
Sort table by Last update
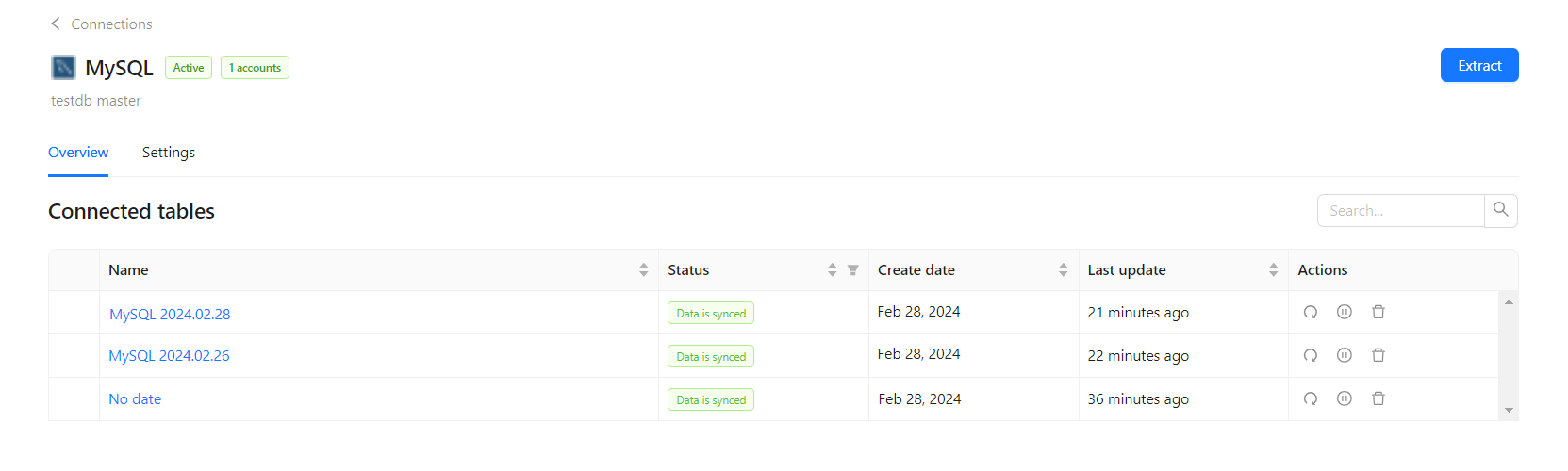pyautogui.click(x=1274, y=270)
